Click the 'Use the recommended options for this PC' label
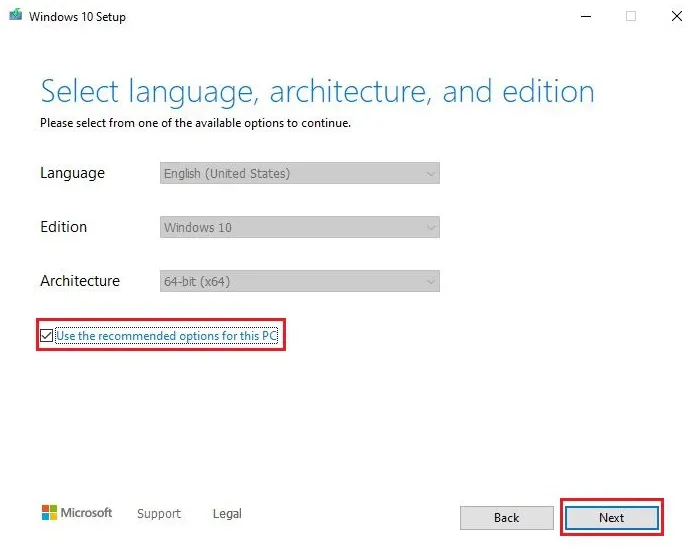The image size is (691, 549). click(x=166, y=336)
